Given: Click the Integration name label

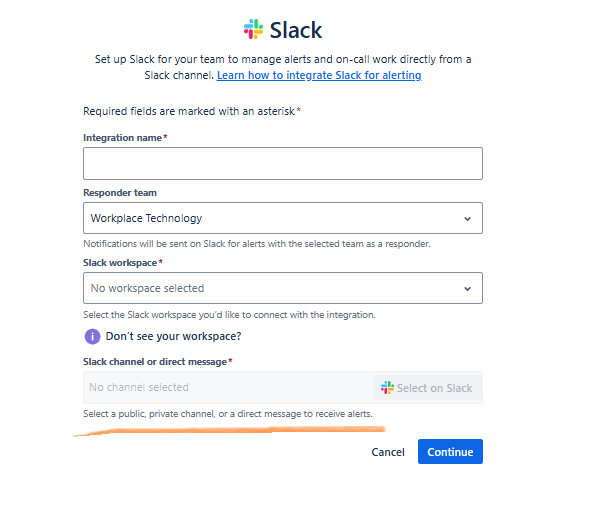Looking at the screenshot, I should (122, 138).
